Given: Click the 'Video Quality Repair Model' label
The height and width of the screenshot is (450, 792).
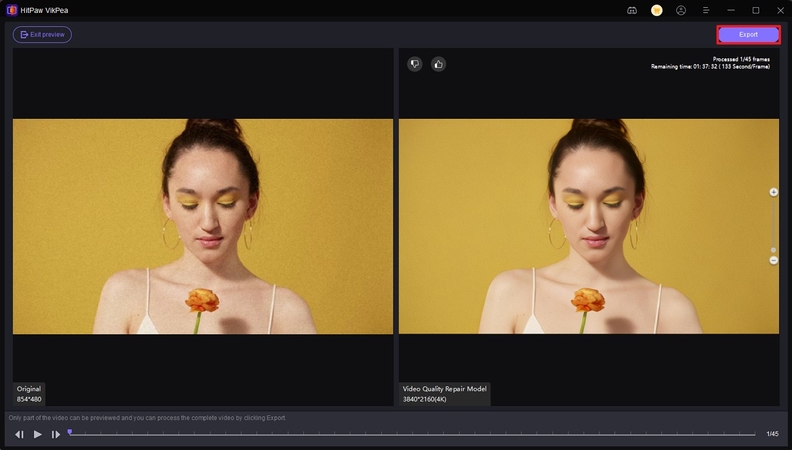Looking at the screenshot, I should pos(444,389).
